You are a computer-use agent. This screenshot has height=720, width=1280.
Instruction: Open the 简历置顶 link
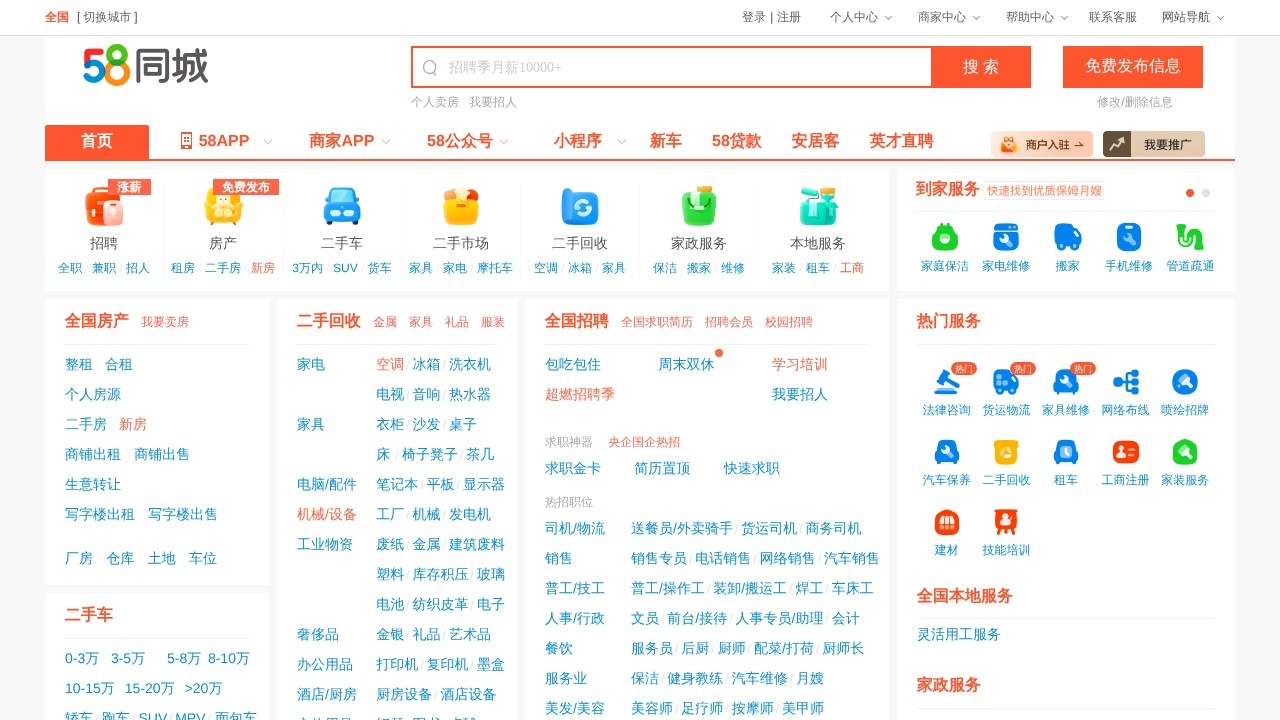tap(662, 468)
